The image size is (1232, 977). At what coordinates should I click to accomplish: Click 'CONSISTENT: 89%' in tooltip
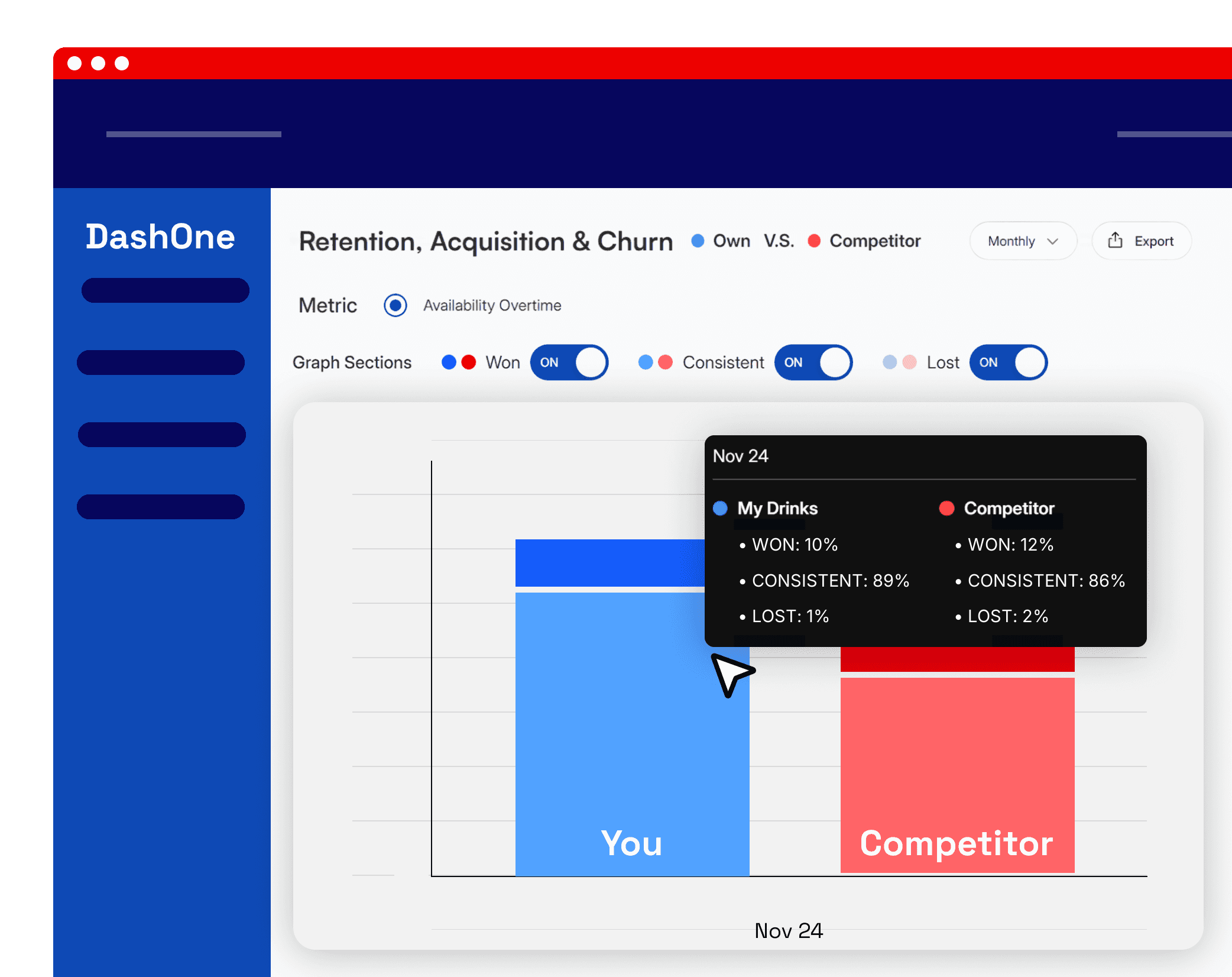(x=830, y=581)
